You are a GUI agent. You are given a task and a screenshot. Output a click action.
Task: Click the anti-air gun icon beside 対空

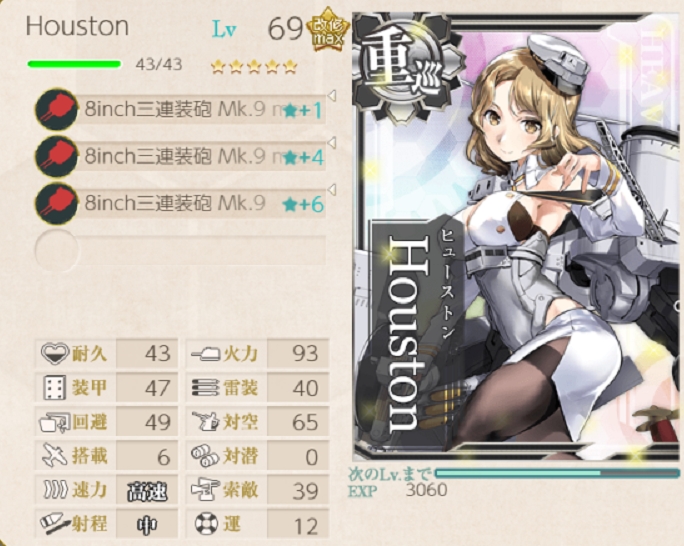pyautogui.click(x=205, y=422)
